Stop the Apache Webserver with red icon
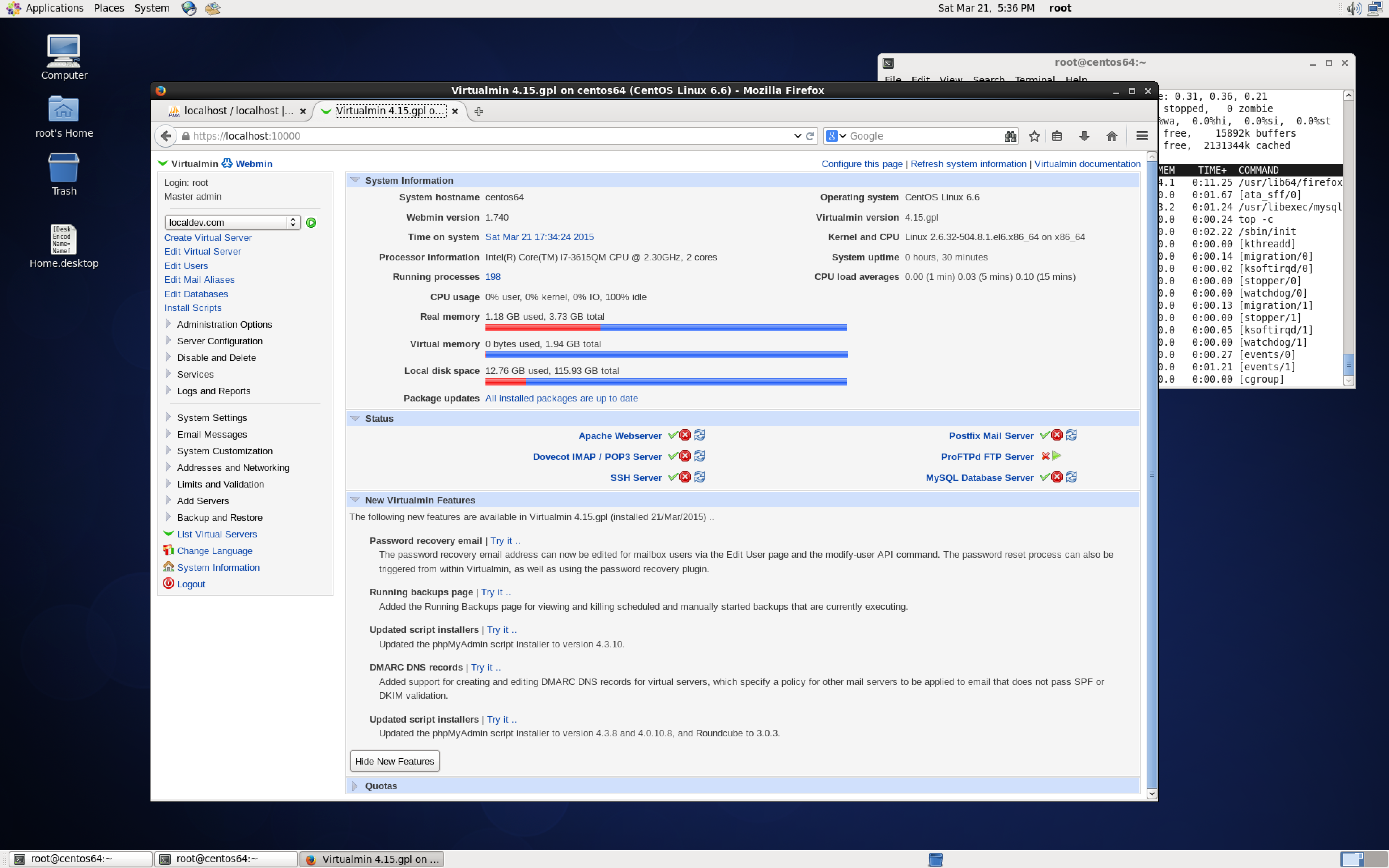The image size is (1389, 868). (x=685, y=435)
